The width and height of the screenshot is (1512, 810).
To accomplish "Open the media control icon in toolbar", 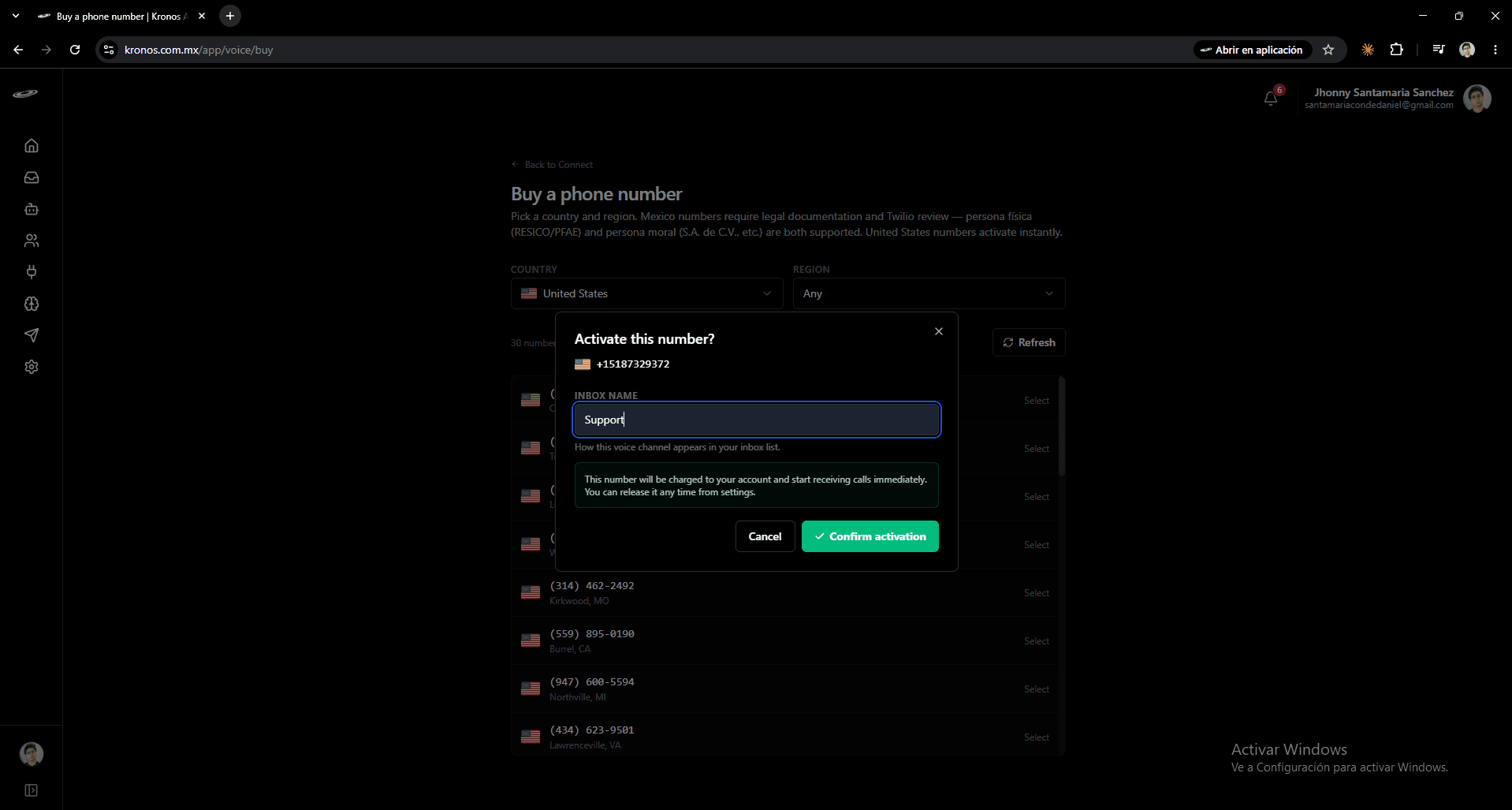I will (x=1439, y=50).
